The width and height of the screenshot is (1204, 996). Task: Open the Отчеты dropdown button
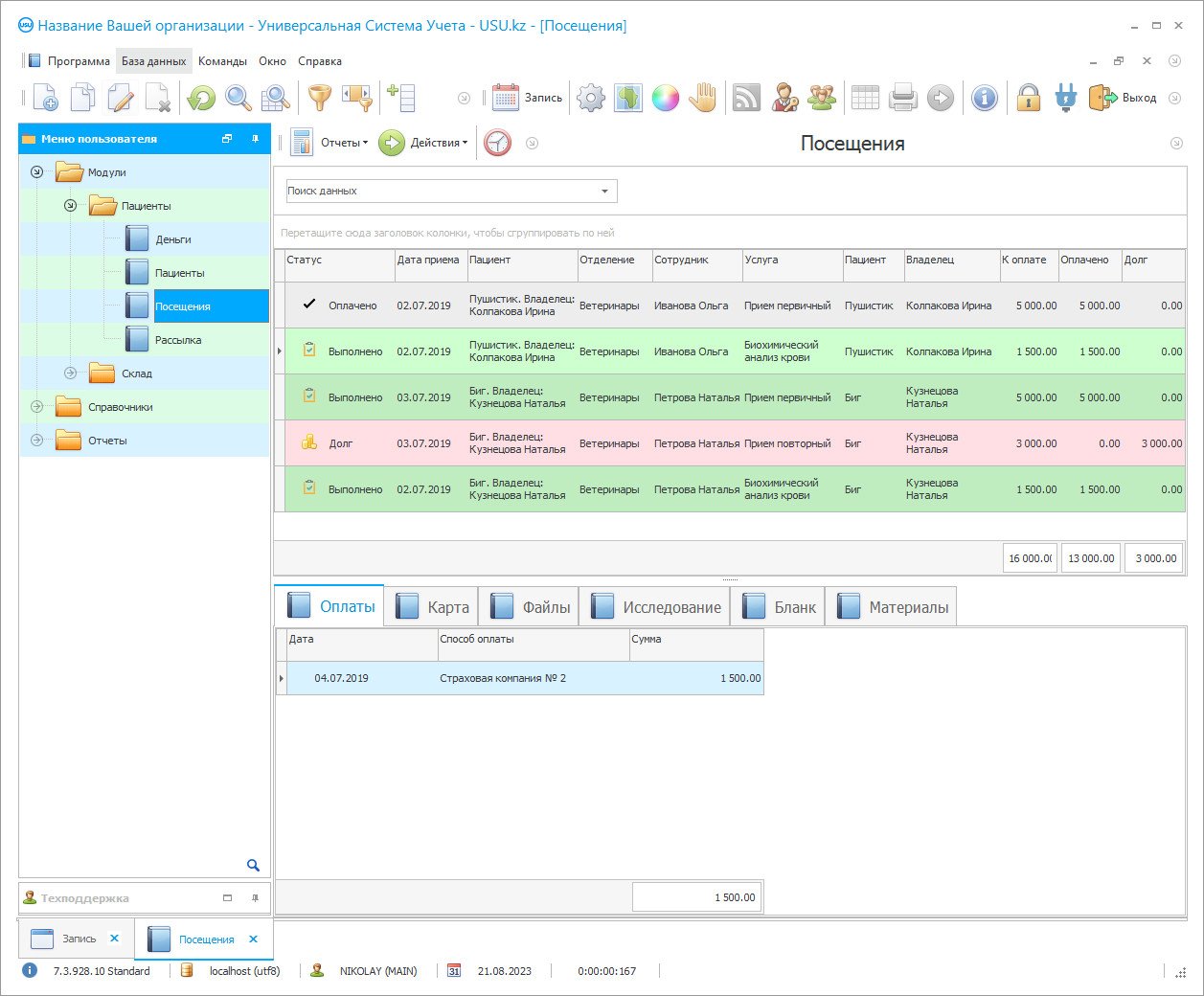330,143
